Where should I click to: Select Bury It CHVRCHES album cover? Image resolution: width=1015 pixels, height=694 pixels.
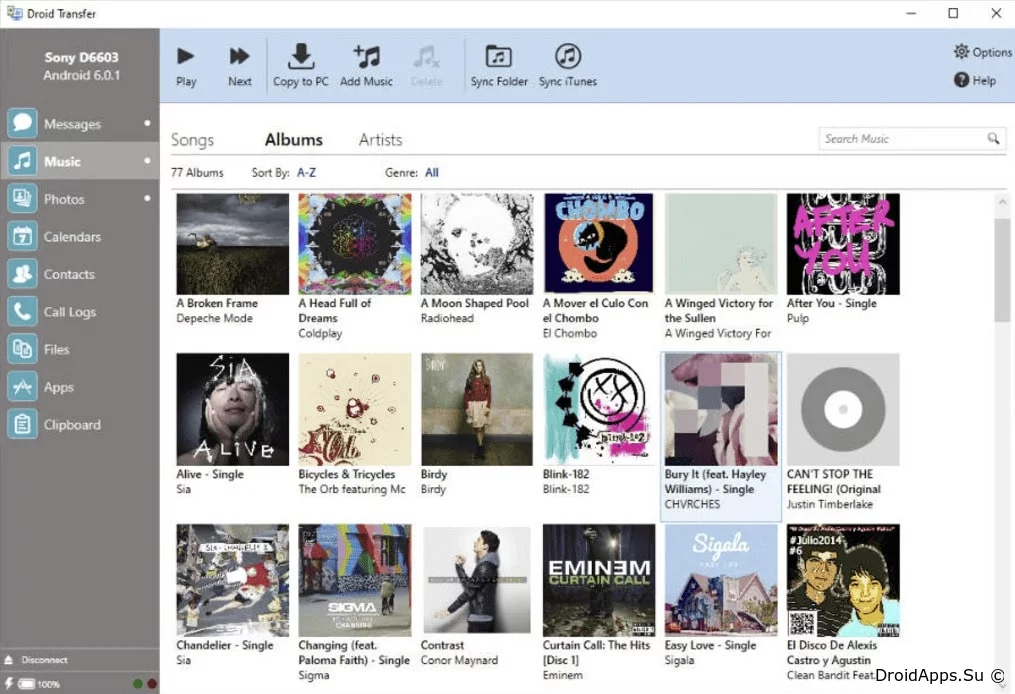721,409
